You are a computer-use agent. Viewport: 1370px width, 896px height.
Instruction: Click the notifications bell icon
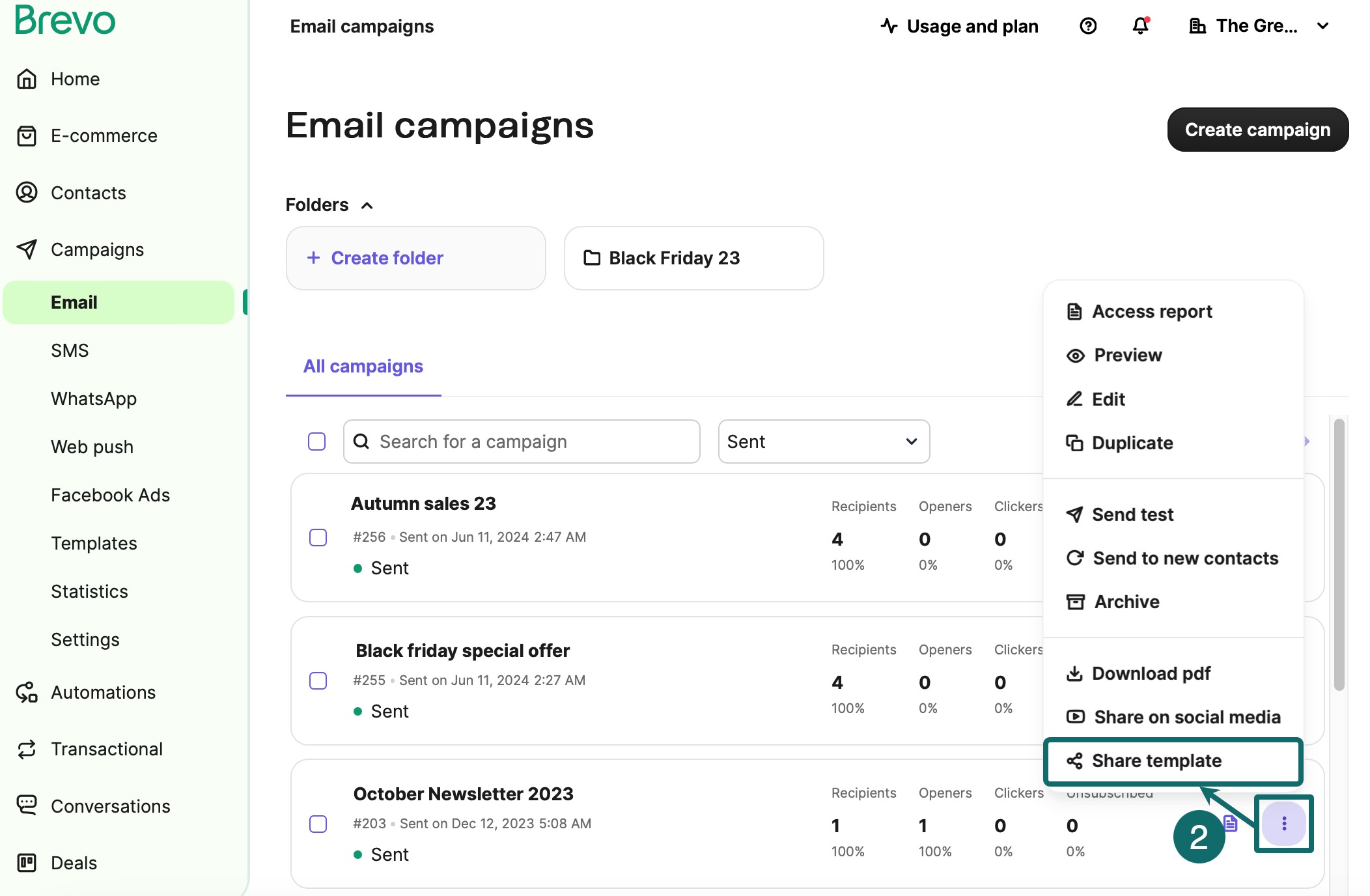coord(1140,26)
